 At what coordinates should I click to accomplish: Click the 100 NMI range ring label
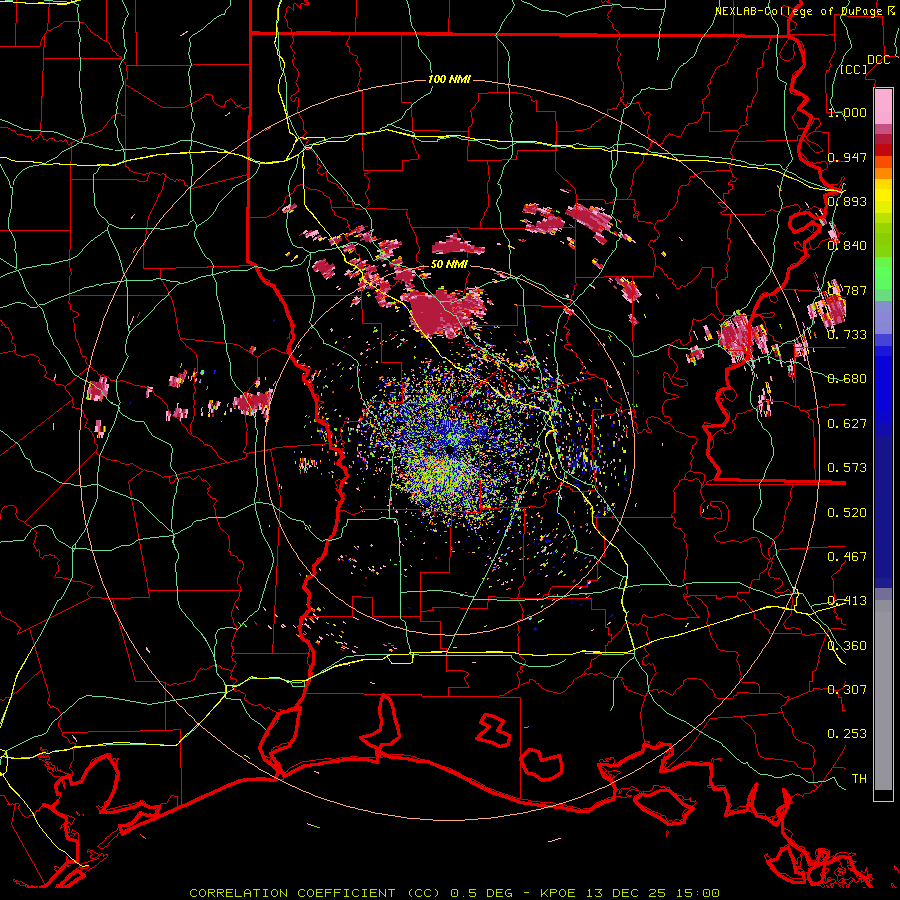[449, 79]
